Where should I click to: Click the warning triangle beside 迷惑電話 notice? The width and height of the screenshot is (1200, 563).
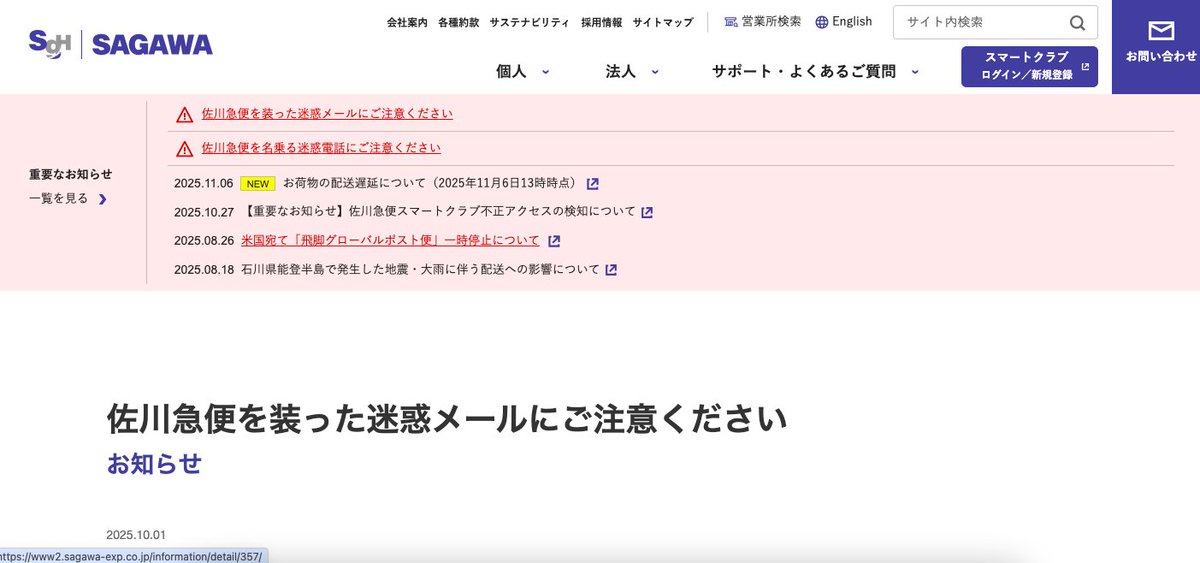tap(184, 148)
